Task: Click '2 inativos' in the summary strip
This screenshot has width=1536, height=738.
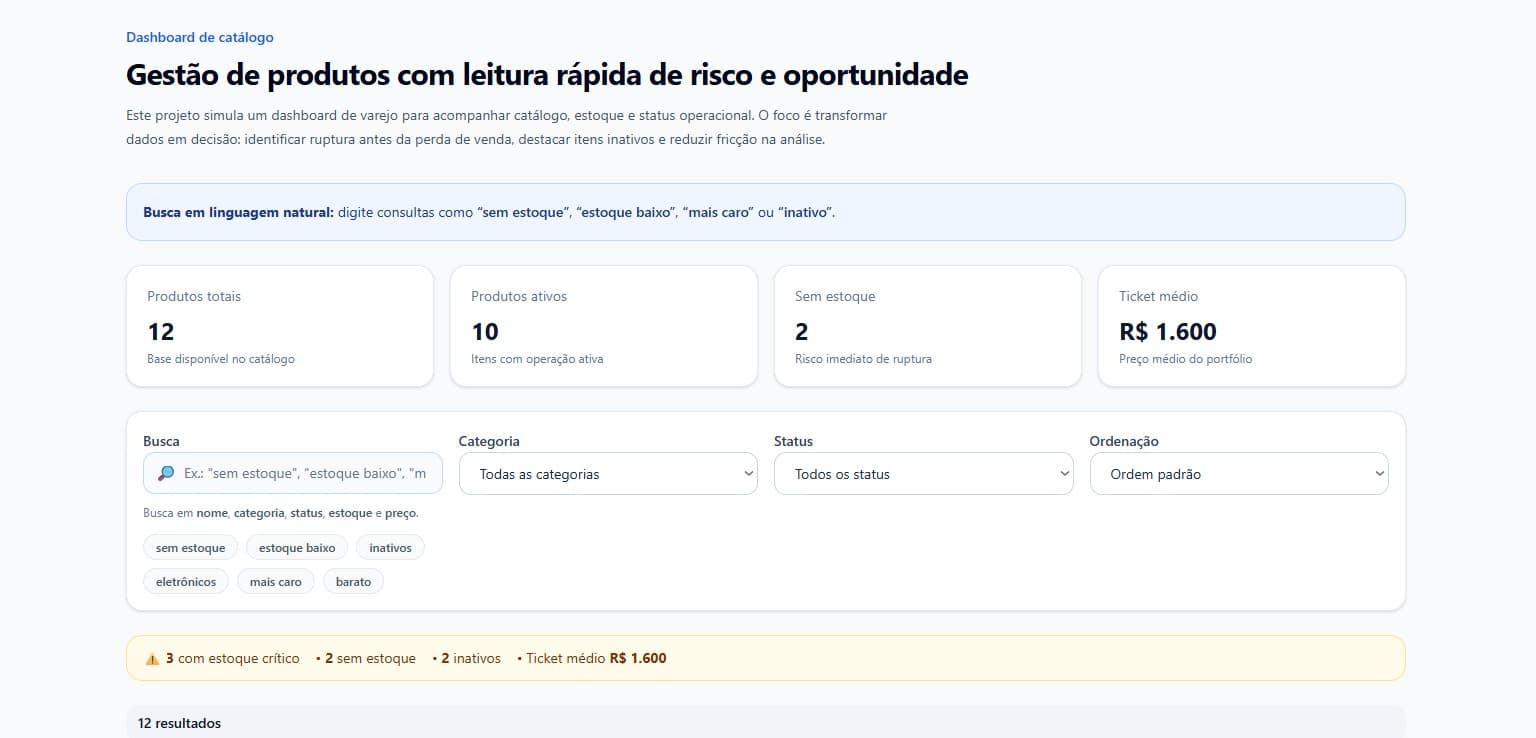Action: click(470, 658)
